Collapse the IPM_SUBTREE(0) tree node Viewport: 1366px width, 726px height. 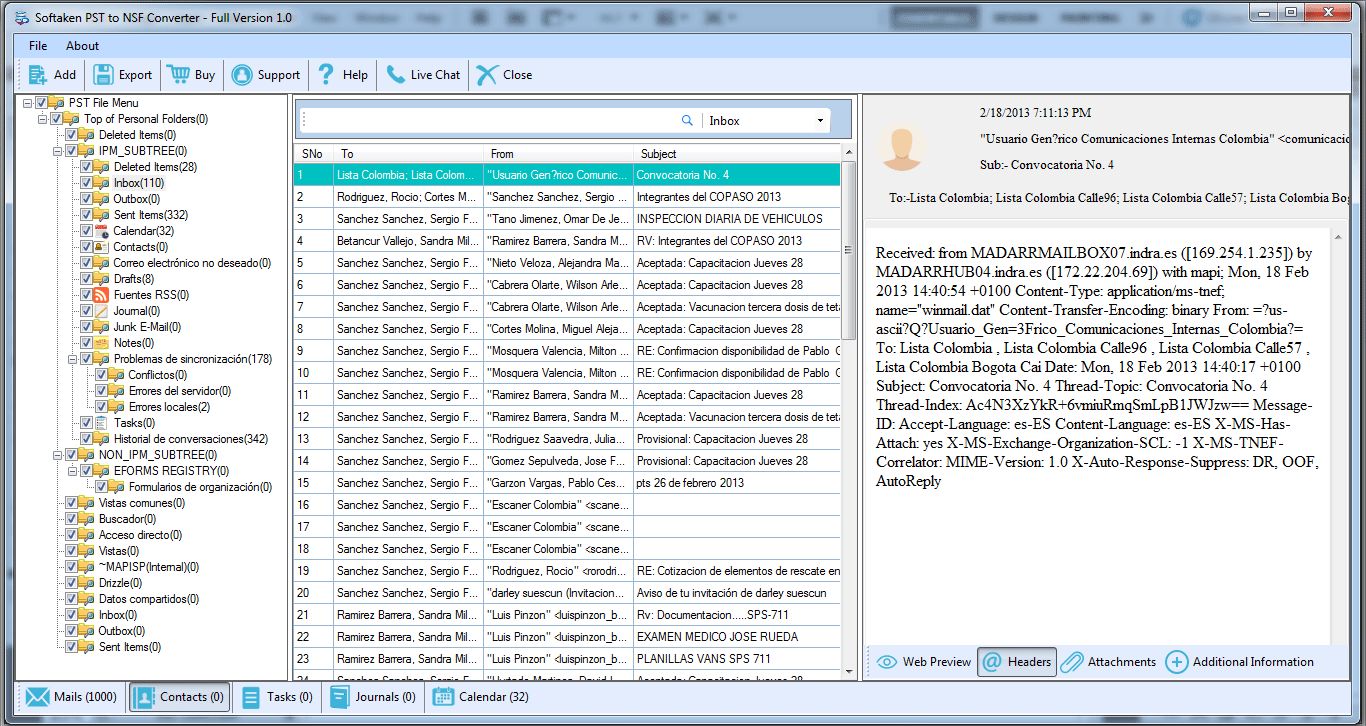pyautogui.click(x=57, y=151)
